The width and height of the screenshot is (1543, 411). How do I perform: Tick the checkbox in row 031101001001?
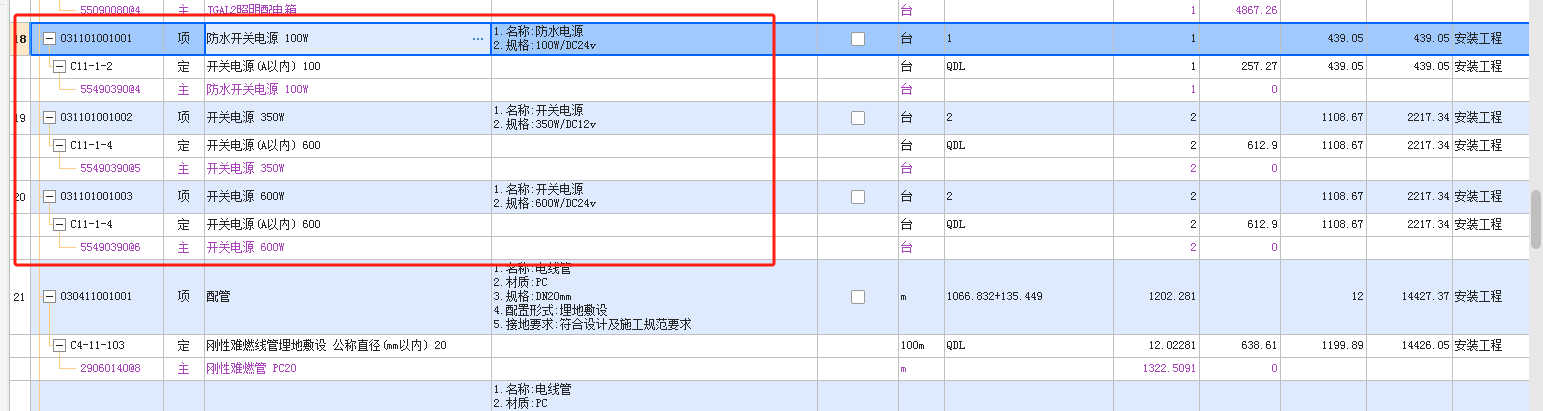click(x=858, y=39)
